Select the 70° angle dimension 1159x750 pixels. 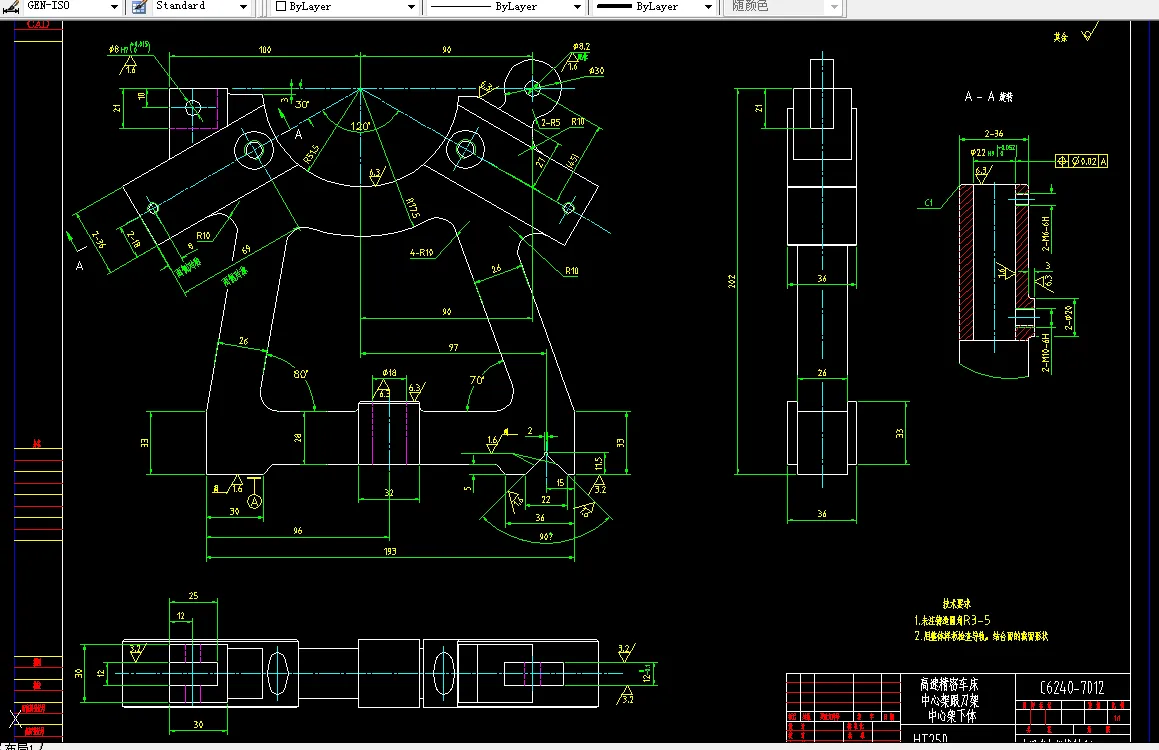coord(477,380)
